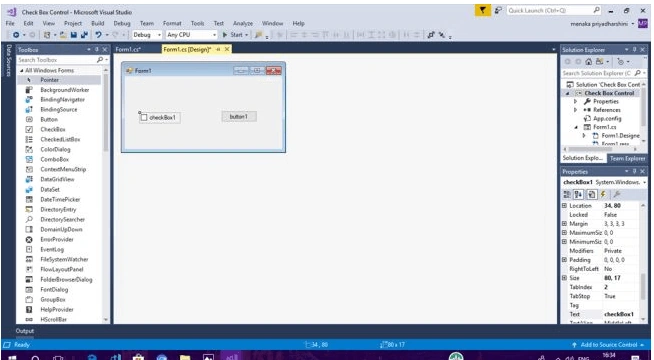Expand the Size property row
This screenshot has width=654, height=360.
point(564,278)
